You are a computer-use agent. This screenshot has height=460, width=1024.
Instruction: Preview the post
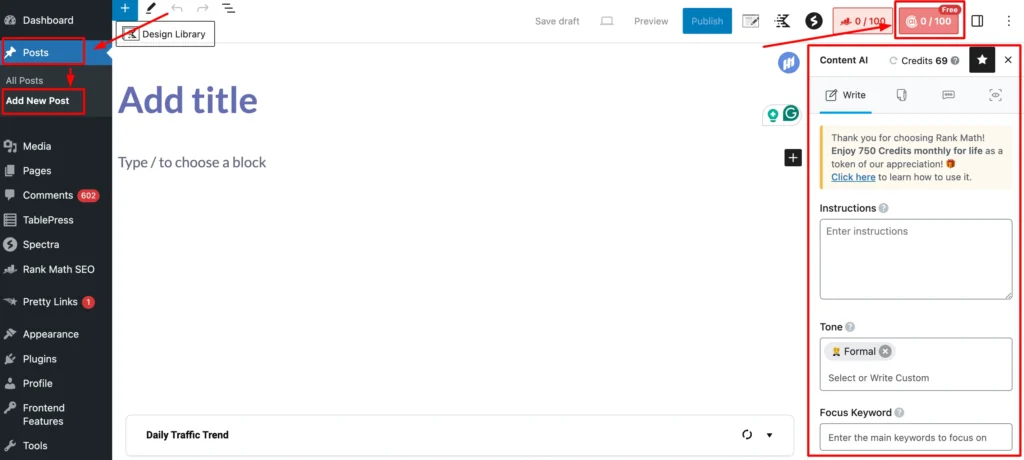[x=651, y=21]
